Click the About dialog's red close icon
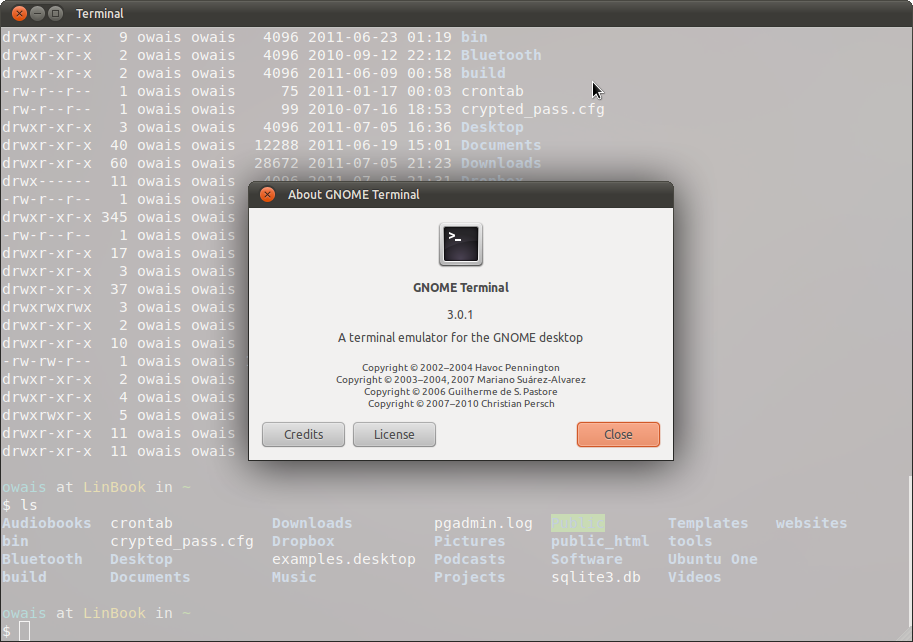This screenshot has width=913, height=642. coord(267,194)
